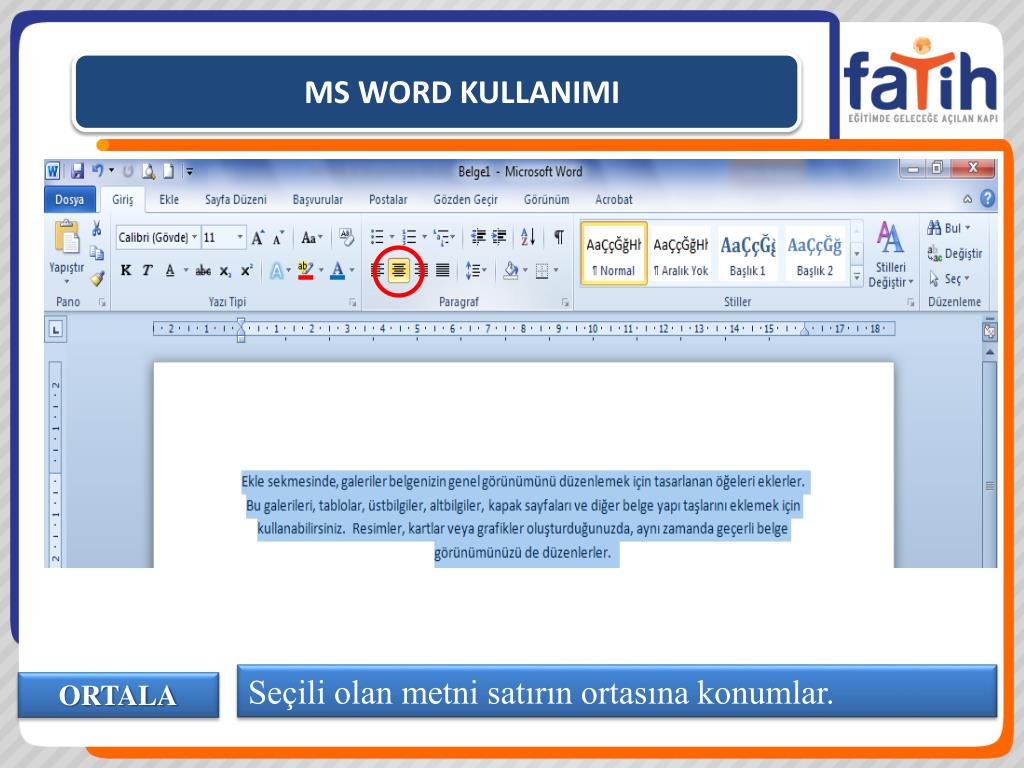This screenshot has width=1024, height=768.
Task: Click the Cut scissors icon
Action: pyautogui.click(x=97, y=228)
